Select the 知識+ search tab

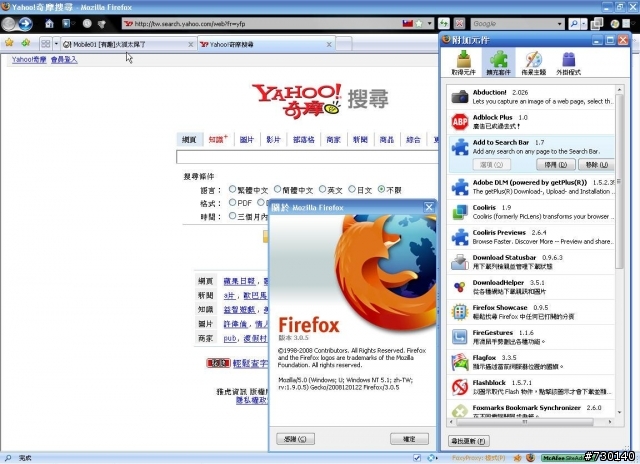pos(218,140)
